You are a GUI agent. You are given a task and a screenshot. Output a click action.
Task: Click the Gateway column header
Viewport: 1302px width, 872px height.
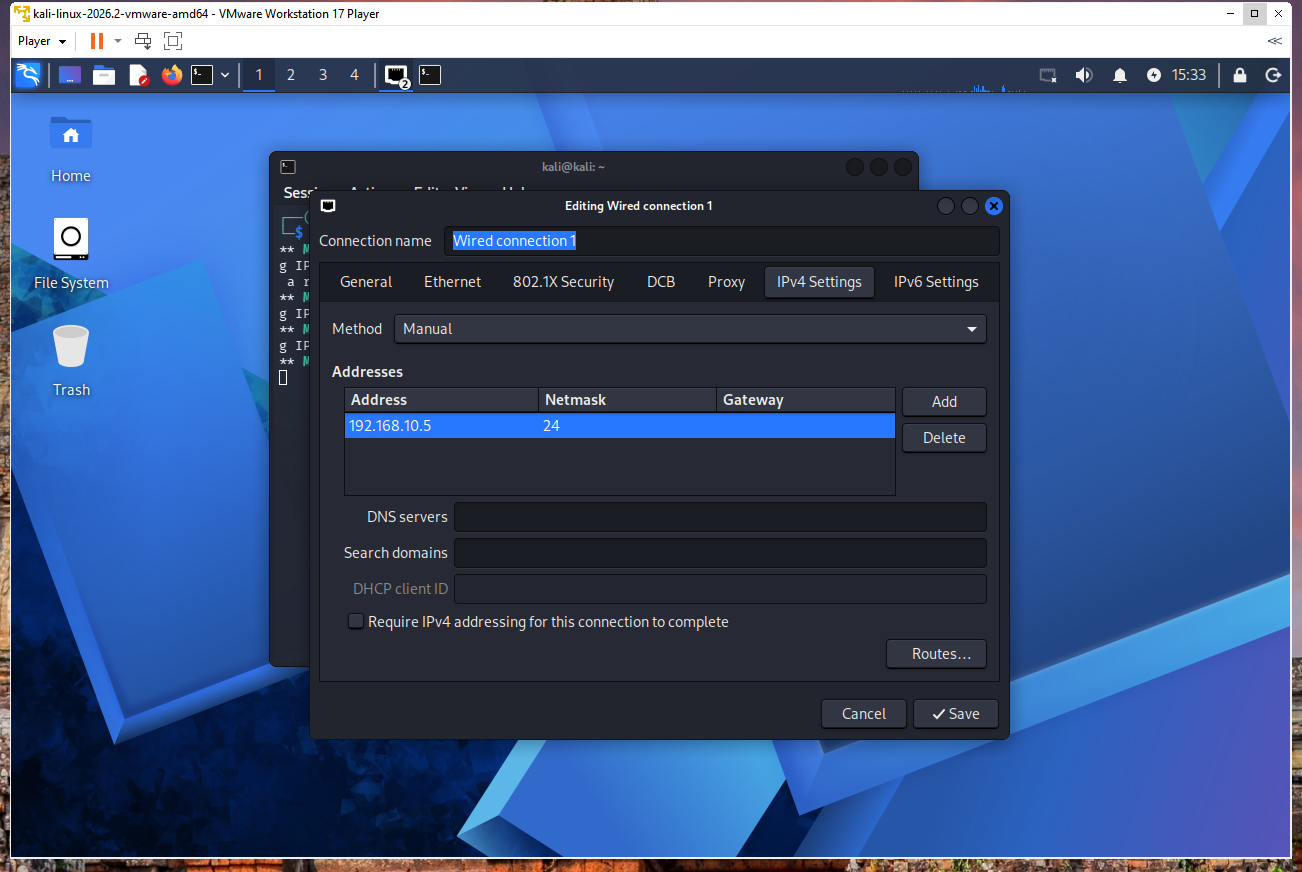click(805, 400)
